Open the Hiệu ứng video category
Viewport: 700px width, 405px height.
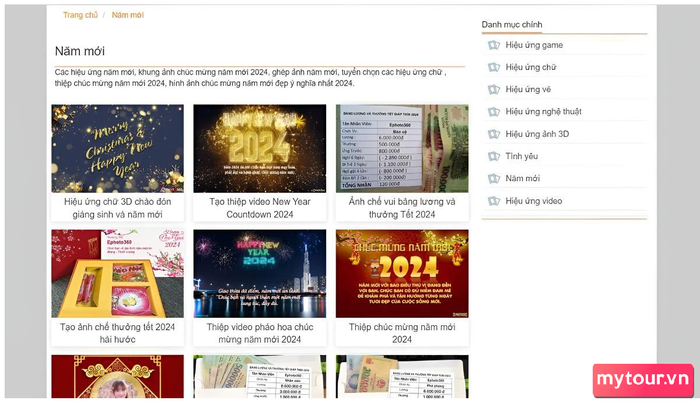pyautogui.click(x=533, y=201)
